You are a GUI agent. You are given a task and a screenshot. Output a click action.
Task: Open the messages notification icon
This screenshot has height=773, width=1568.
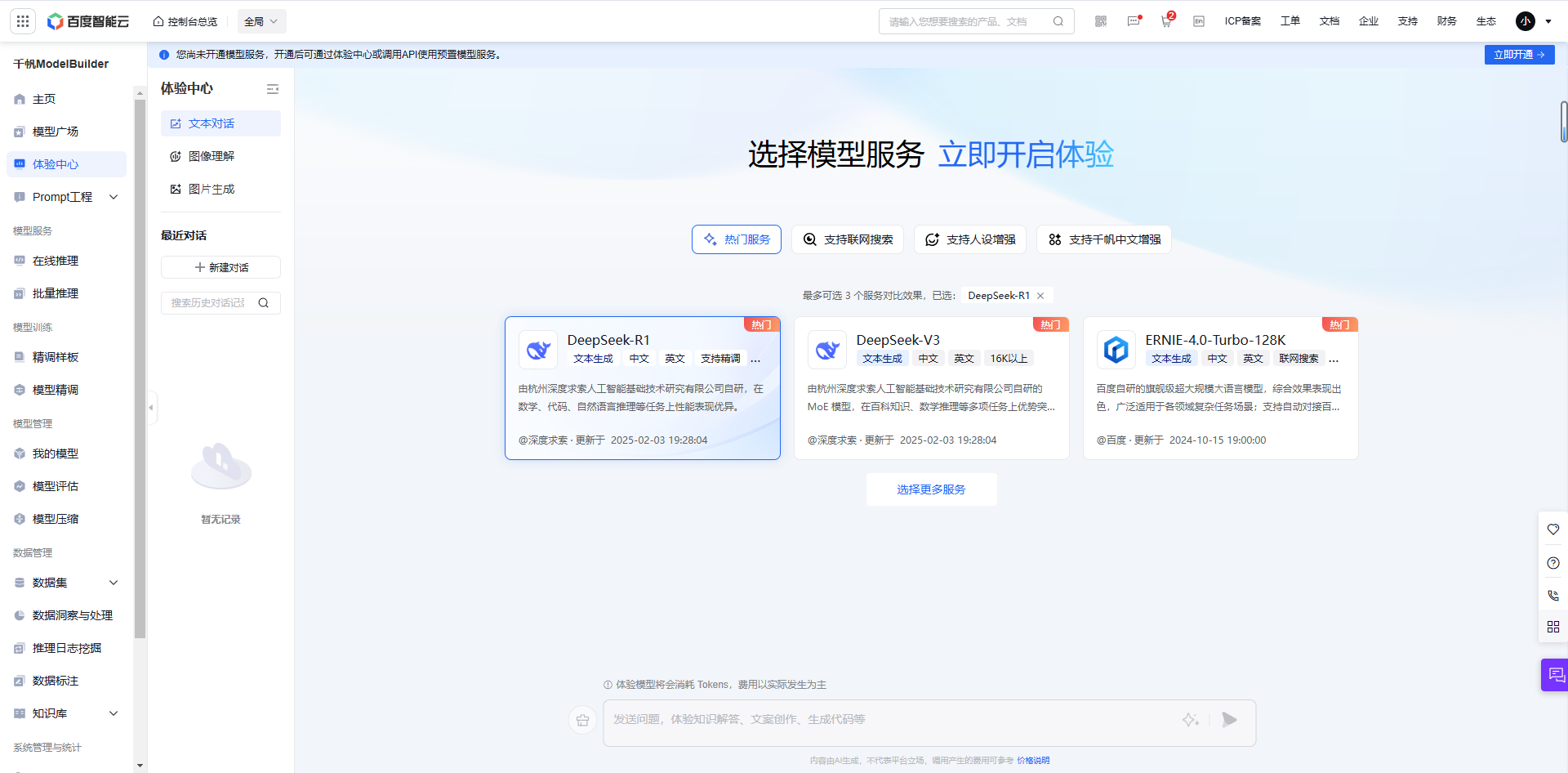coord(1134,21)
